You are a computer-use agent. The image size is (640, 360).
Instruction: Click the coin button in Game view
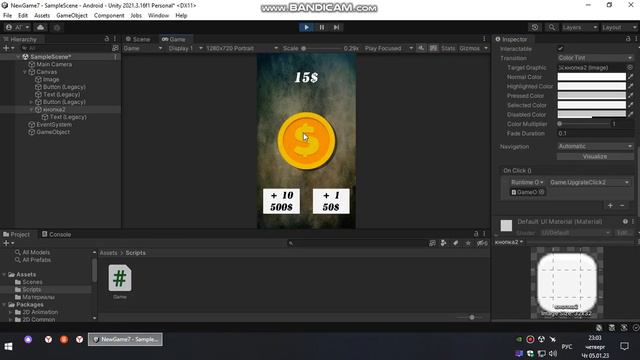[307, 141]
